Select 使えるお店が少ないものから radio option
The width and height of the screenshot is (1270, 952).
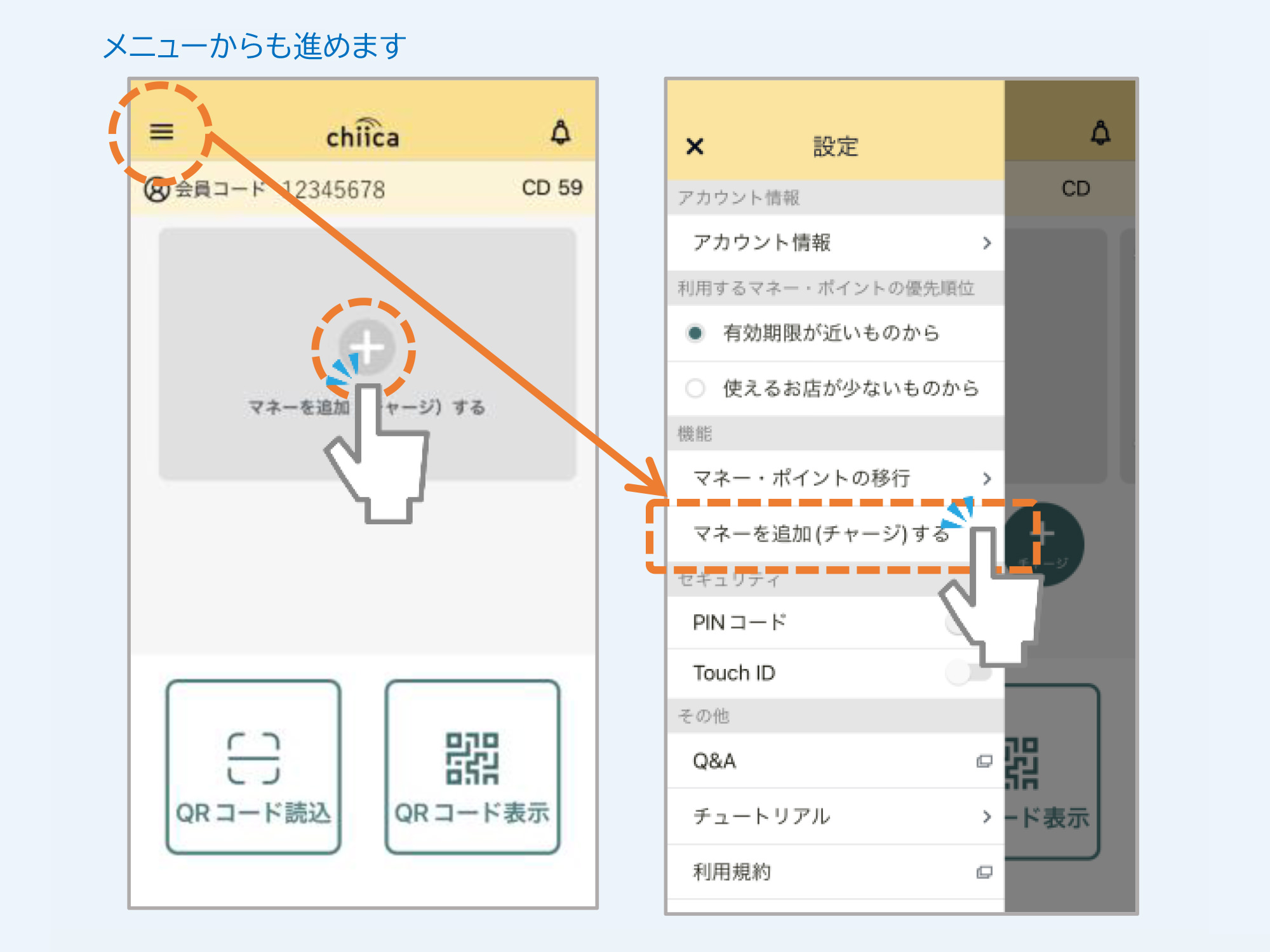(x=695, y=388)
